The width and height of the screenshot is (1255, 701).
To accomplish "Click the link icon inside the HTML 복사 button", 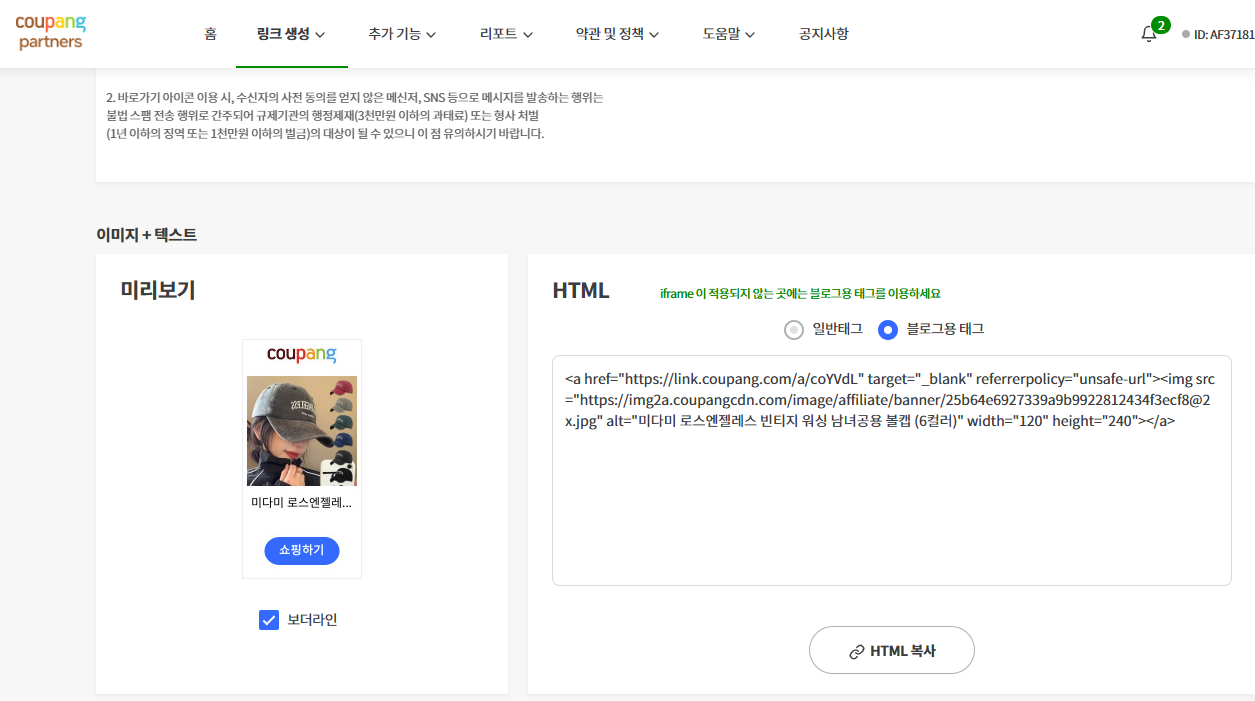I will [857, 650].
